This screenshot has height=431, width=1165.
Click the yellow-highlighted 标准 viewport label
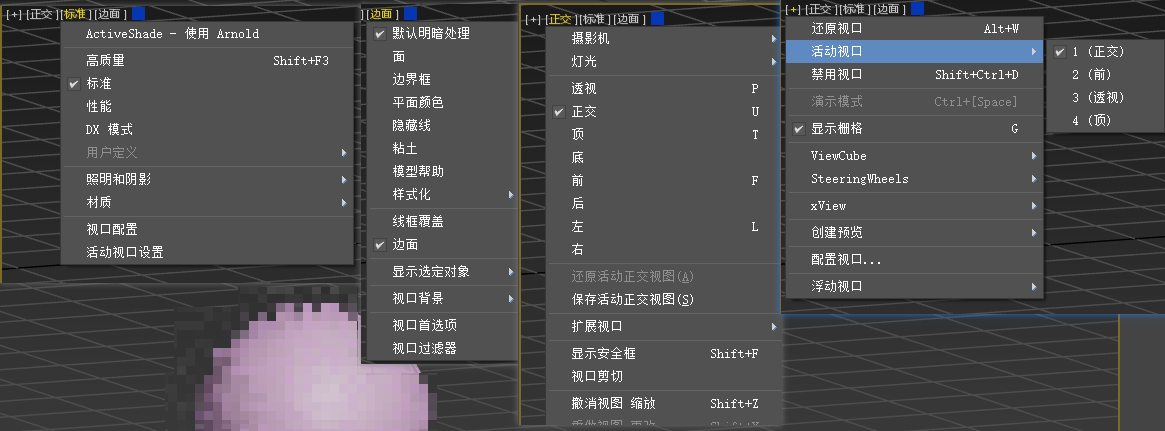pyautogui.click(x=74, y=14)
